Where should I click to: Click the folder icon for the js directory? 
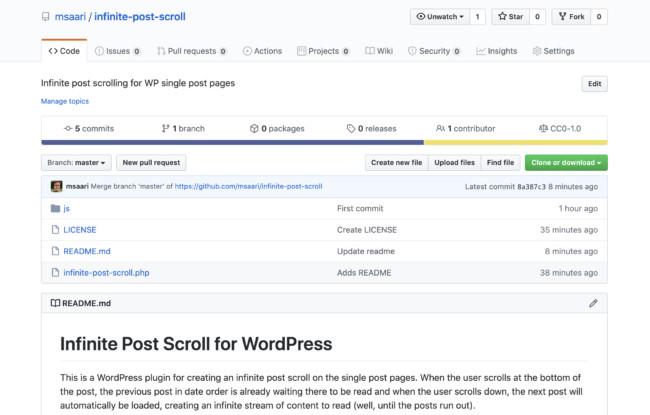55,208
